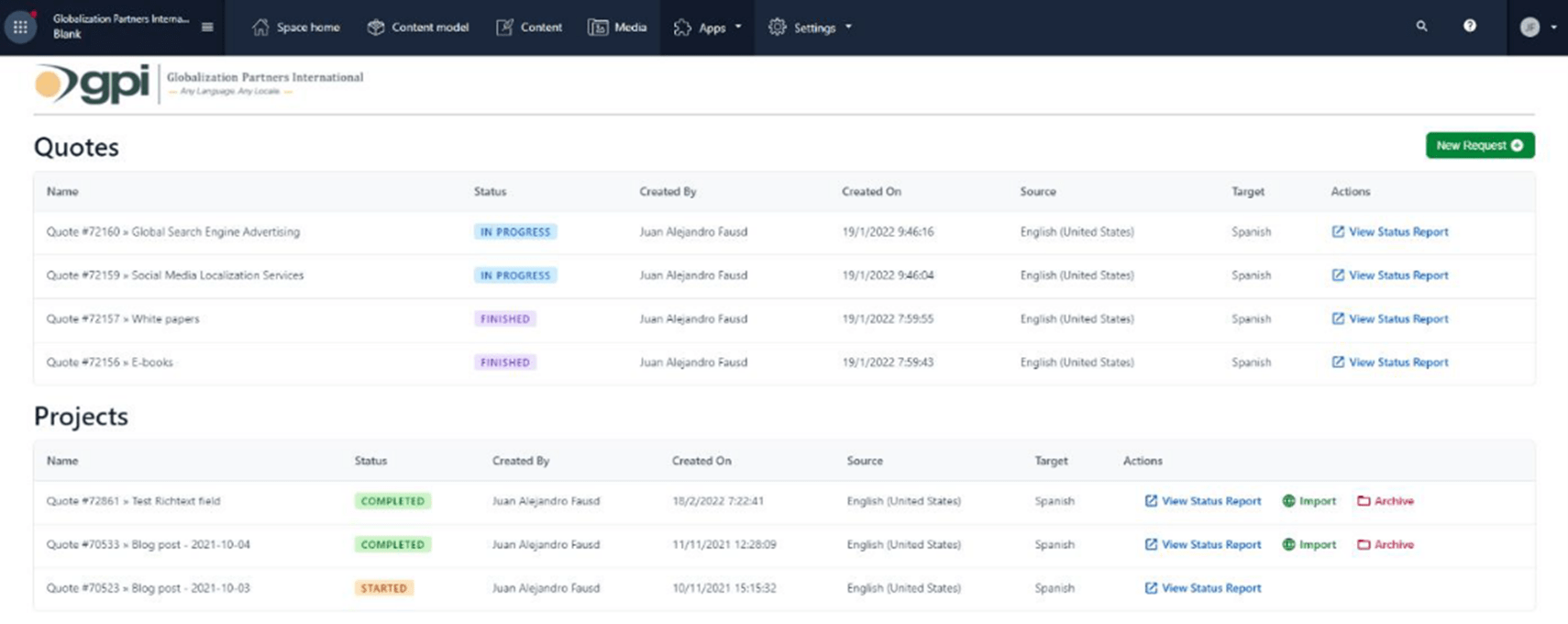
Task: View Status Report for Blog post 2021-10-03
Action: 1203,588
